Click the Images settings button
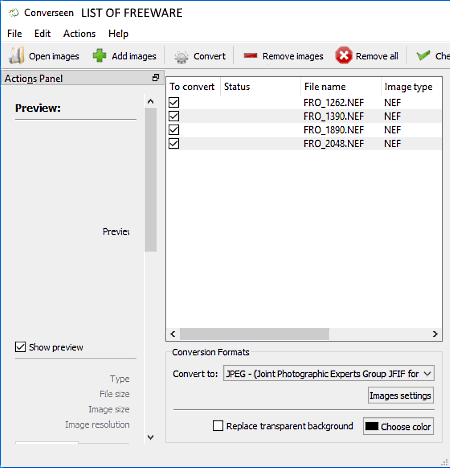This screenshot has height=468, width=450. [x=401, y=395]
